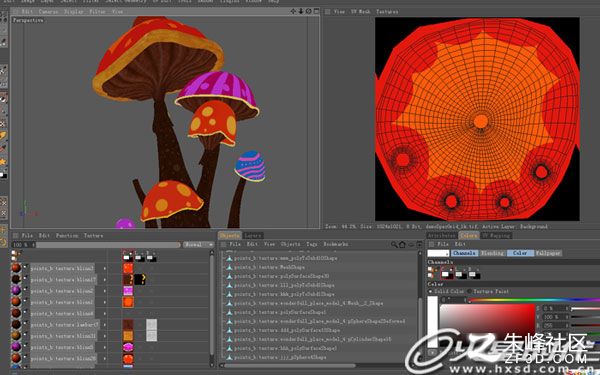The image size is (600, 375).
Task: Toggle paint-enable marker beside blinn21 material
Action: pos(26,334)
